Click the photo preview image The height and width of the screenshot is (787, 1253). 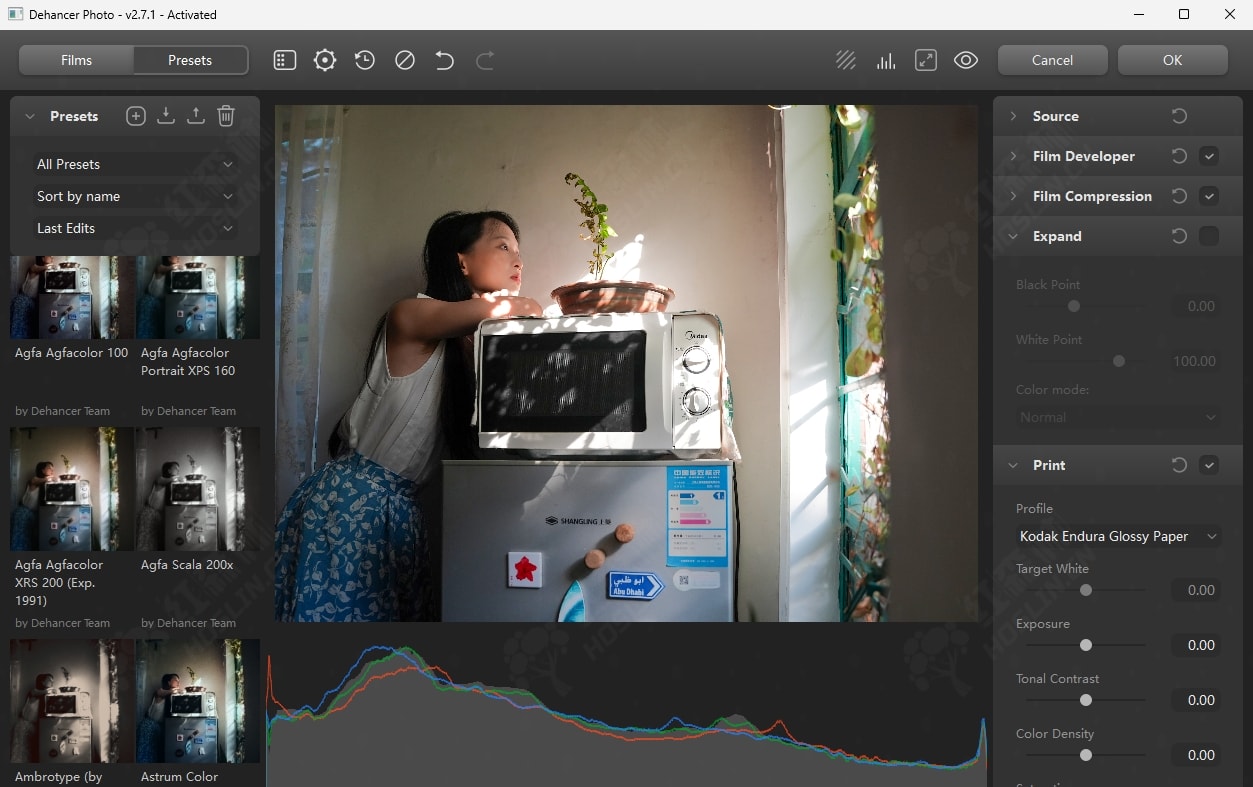point(626,363)
